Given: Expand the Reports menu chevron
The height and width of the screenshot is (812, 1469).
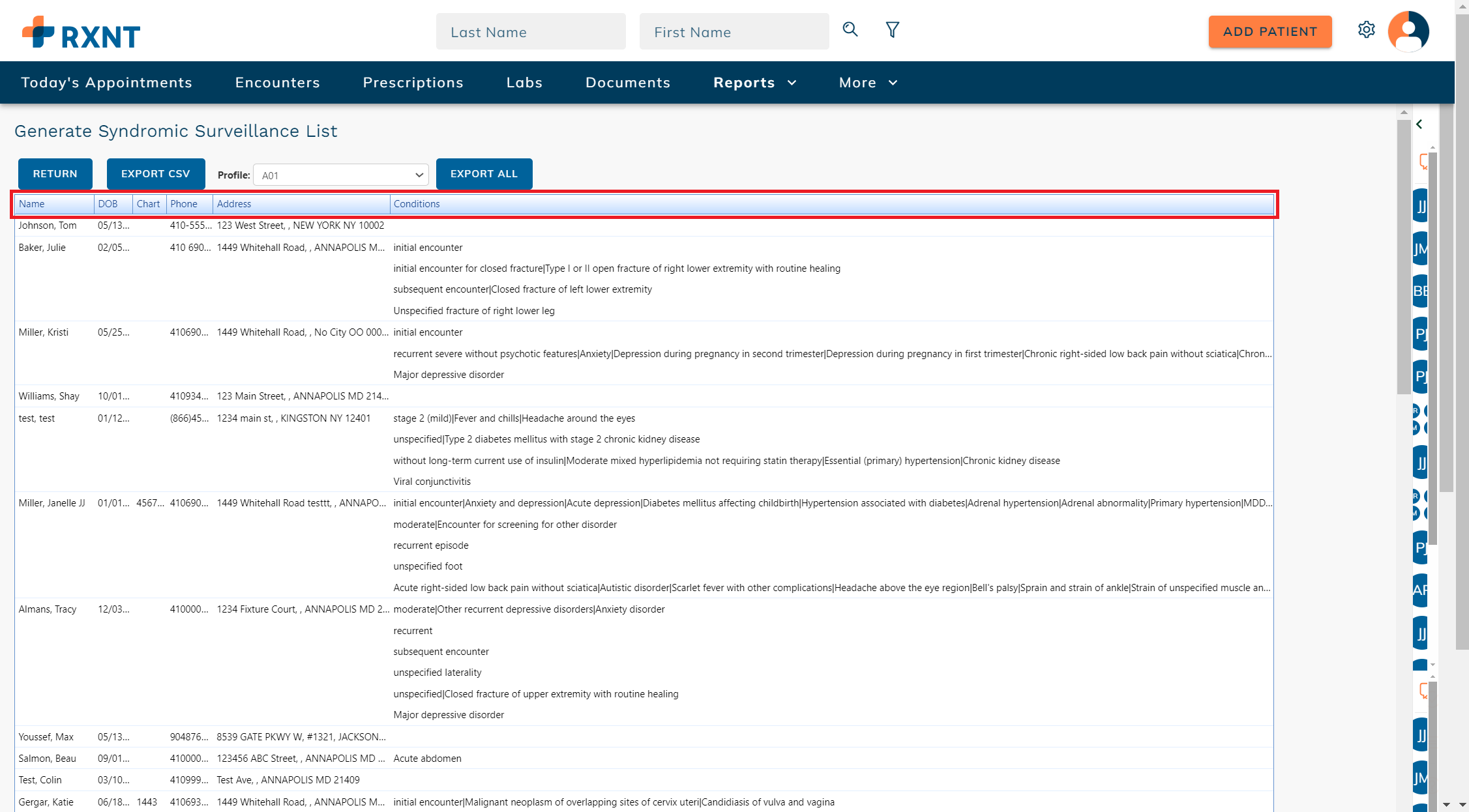Looking at the screenshot, I should (792, 83).
